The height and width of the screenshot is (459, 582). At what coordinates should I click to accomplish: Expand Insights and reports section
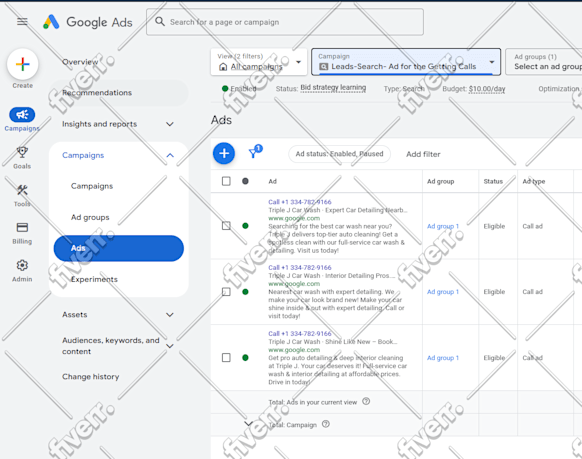coord(170,124)
